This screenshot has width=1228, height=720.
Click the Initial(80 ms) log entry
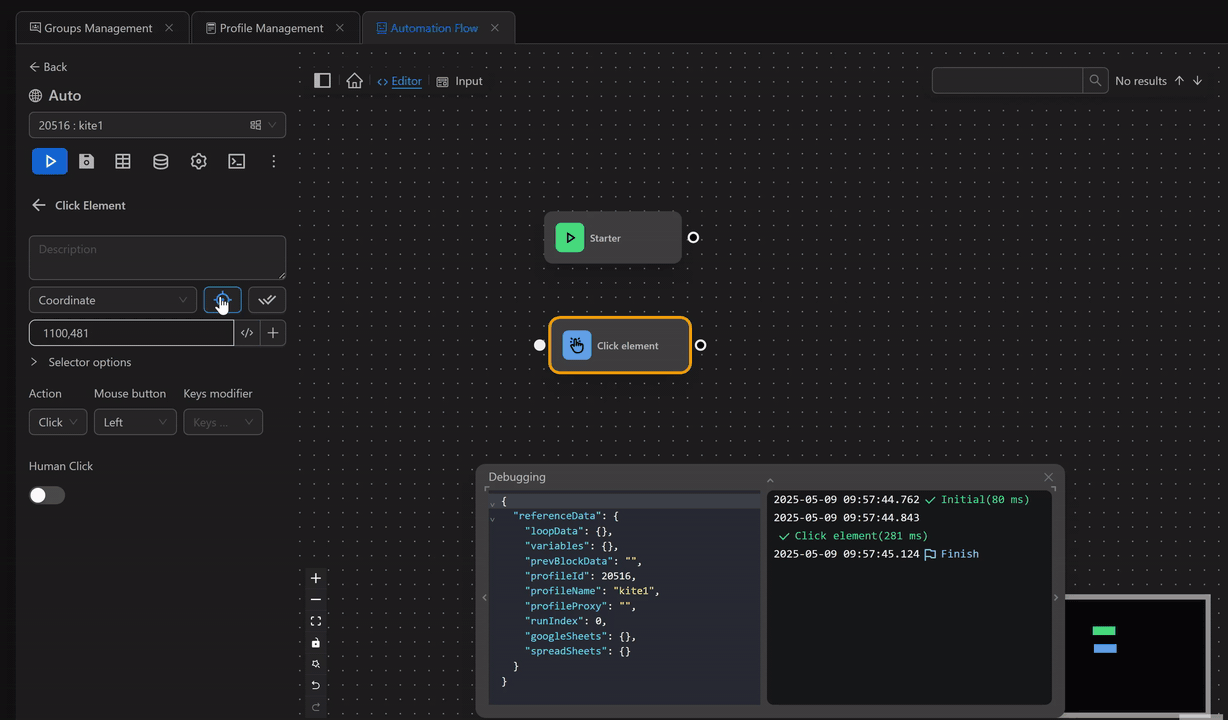977,499
